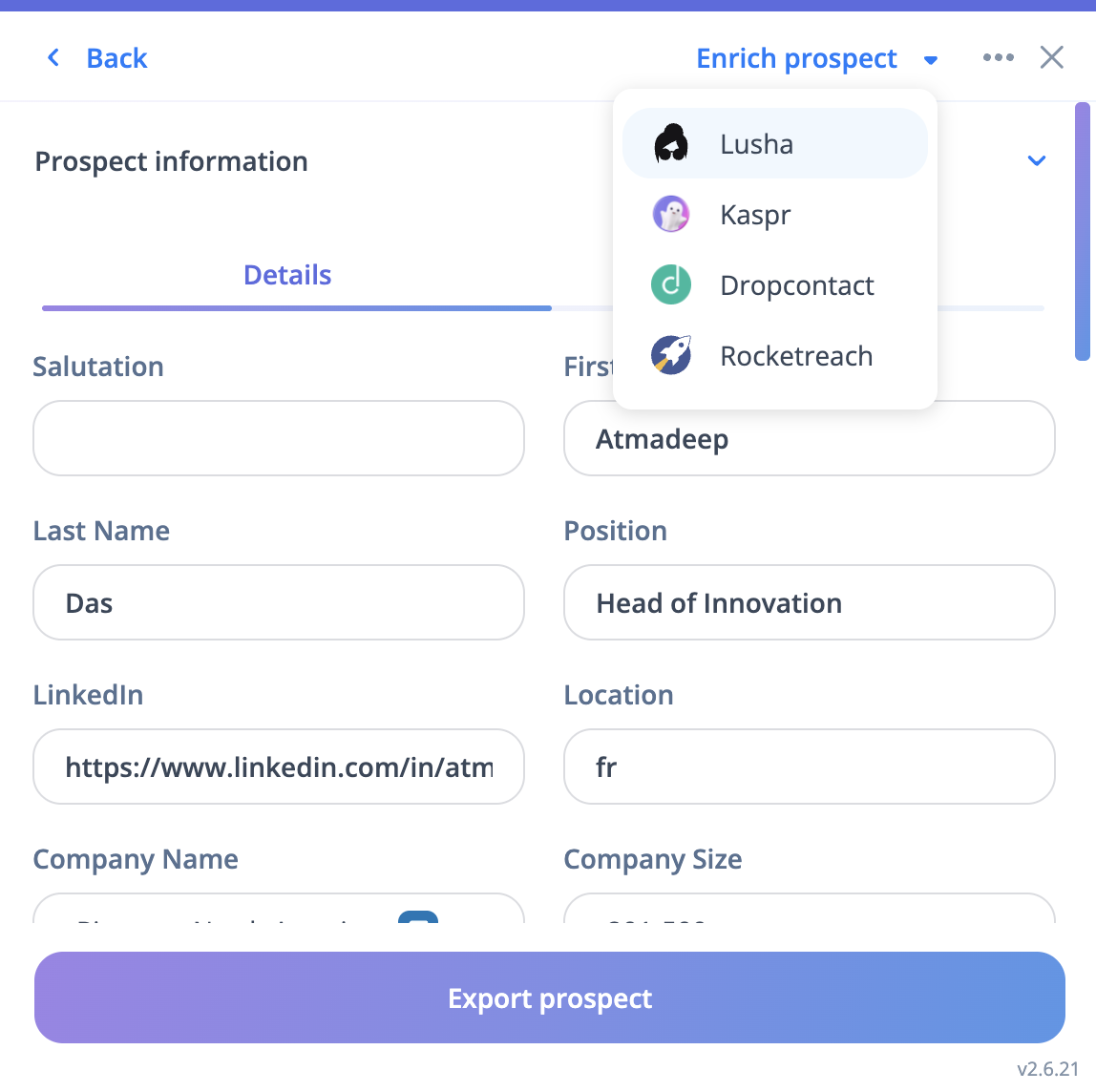This screenshot has width=1096, height=1092.
Task: Click the vertical scrollbar thumb
Action: [1082, 231]
